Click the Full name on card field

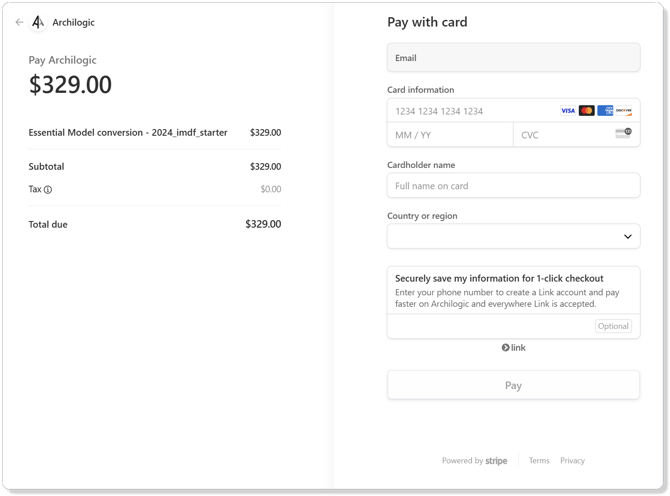(x=513, y=186)
